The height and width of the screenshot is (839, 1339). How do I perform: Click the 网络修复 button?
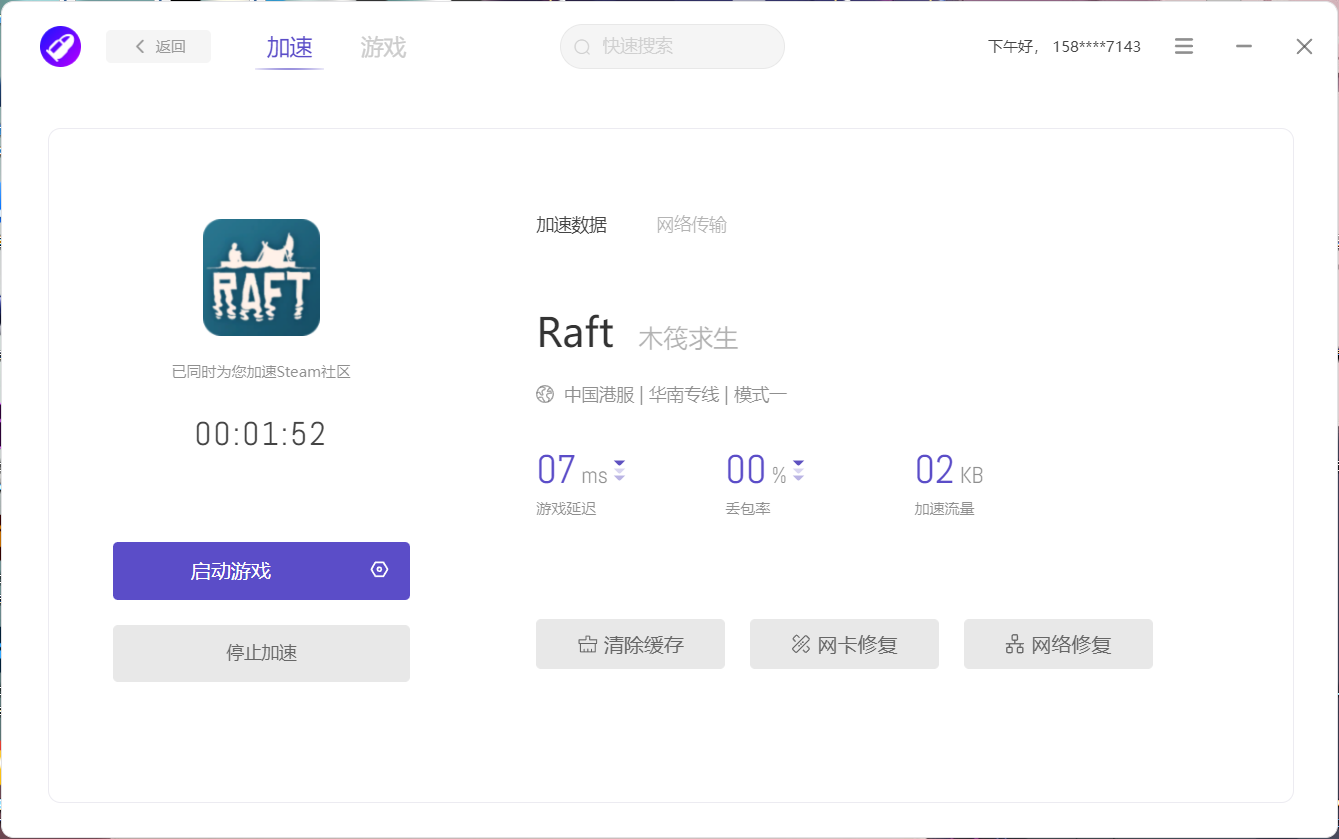click(x=1058, y=644)
